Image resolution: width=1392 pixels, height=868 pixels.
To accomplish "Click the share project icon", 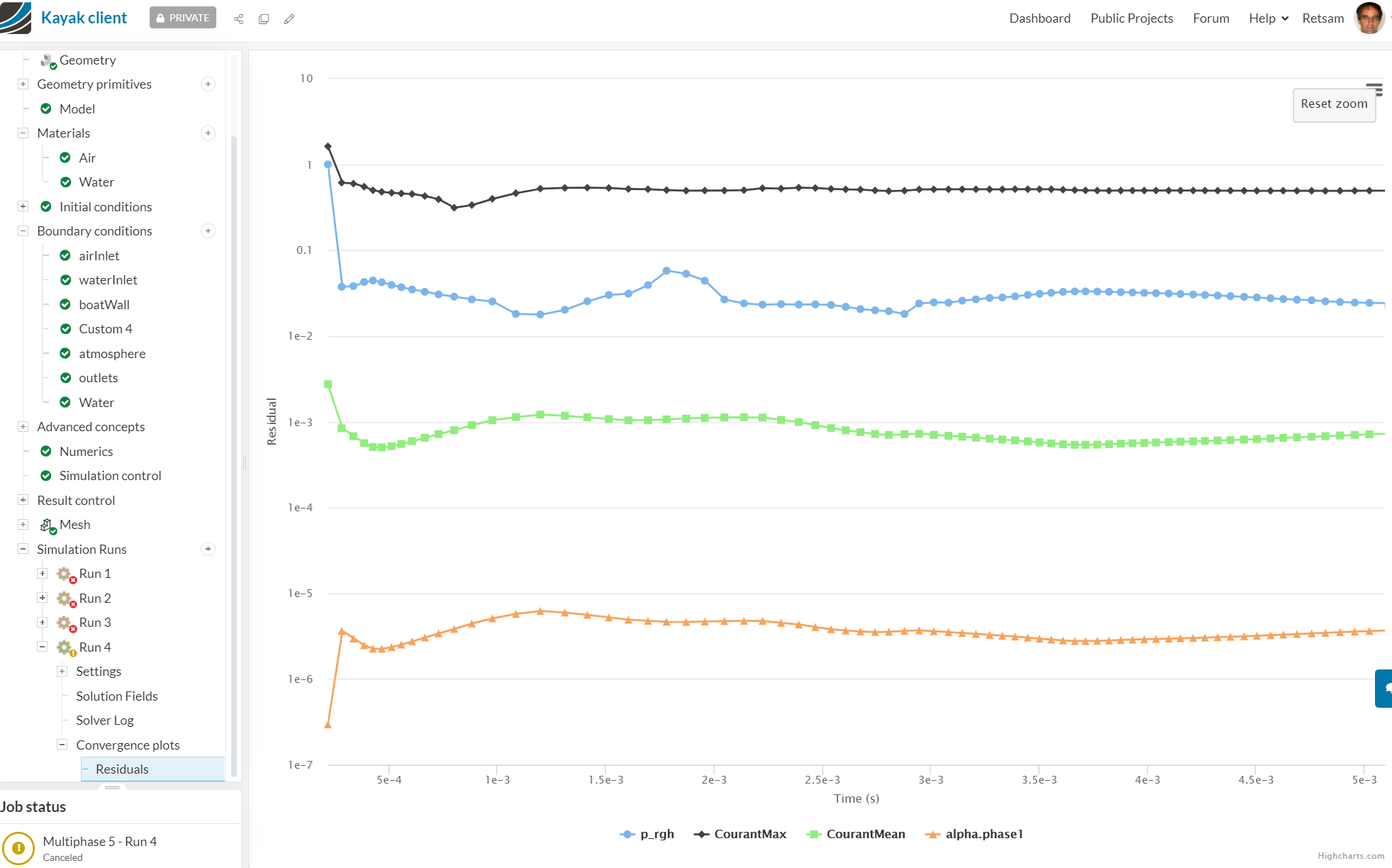I will tap(238, 19).
